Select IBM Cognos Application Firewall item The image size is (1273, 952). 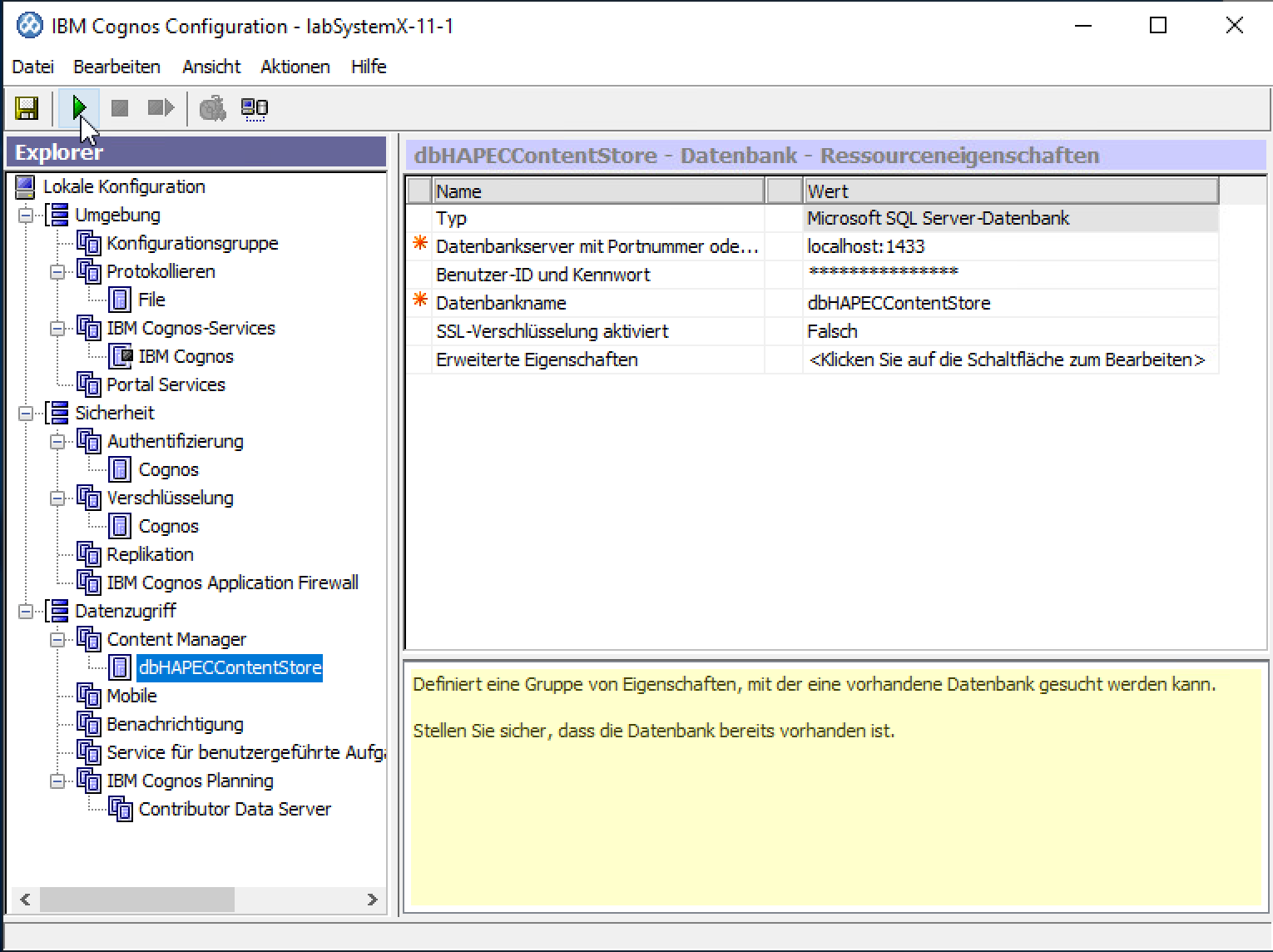(x=232, y=583)
